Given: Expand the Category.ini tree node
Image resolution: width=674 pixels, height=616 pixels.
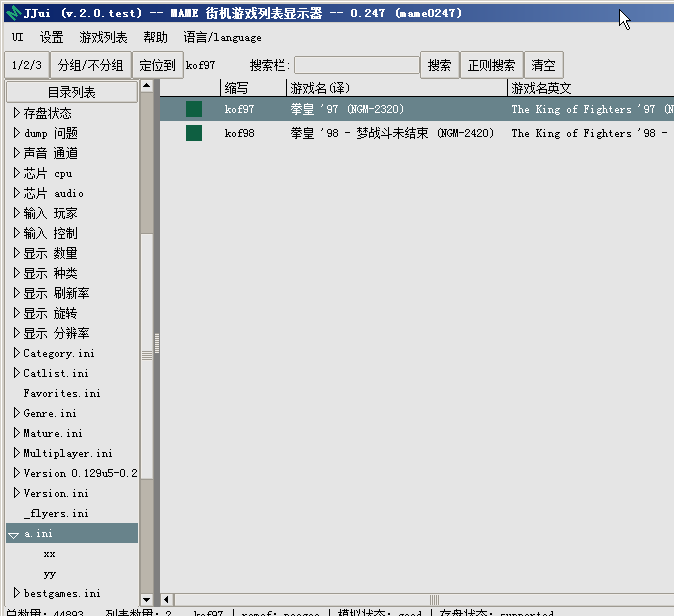Looking at the screenshot, I should click(x=17, y=353).
